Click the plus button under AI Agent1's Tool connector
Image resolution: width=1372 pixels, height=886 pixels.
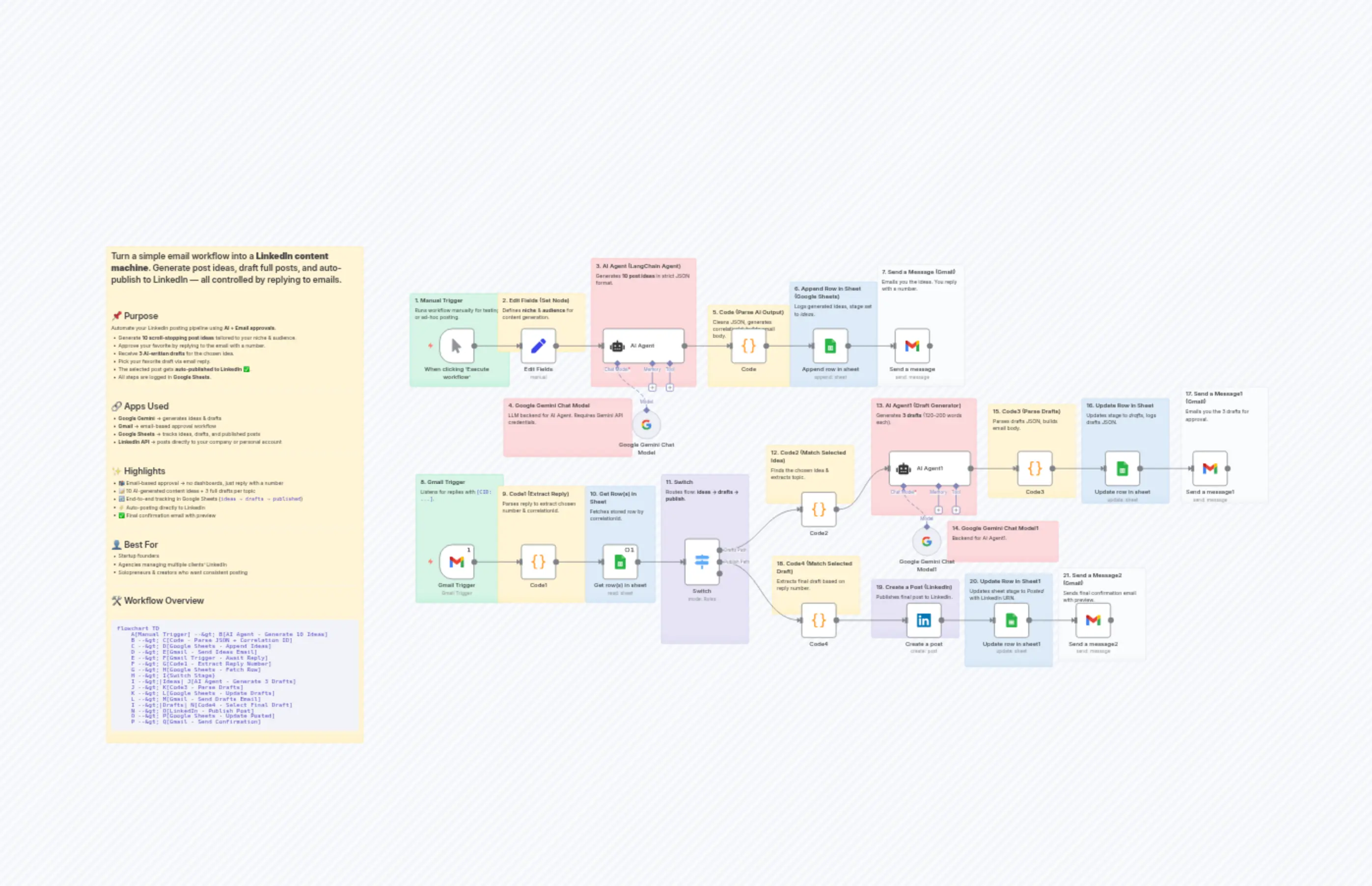click(956, 510)
